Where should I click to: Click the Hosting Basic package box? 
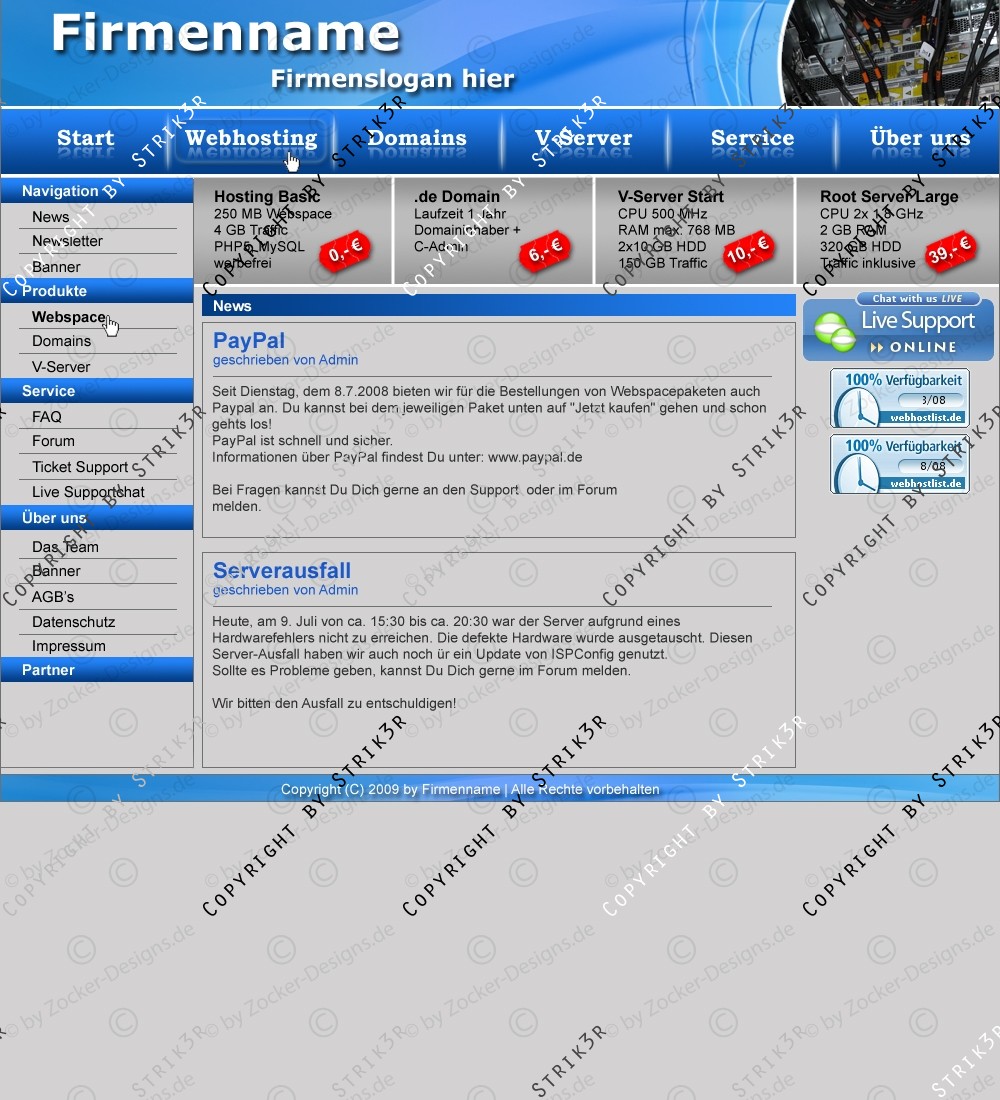click(x=293, y=230)
